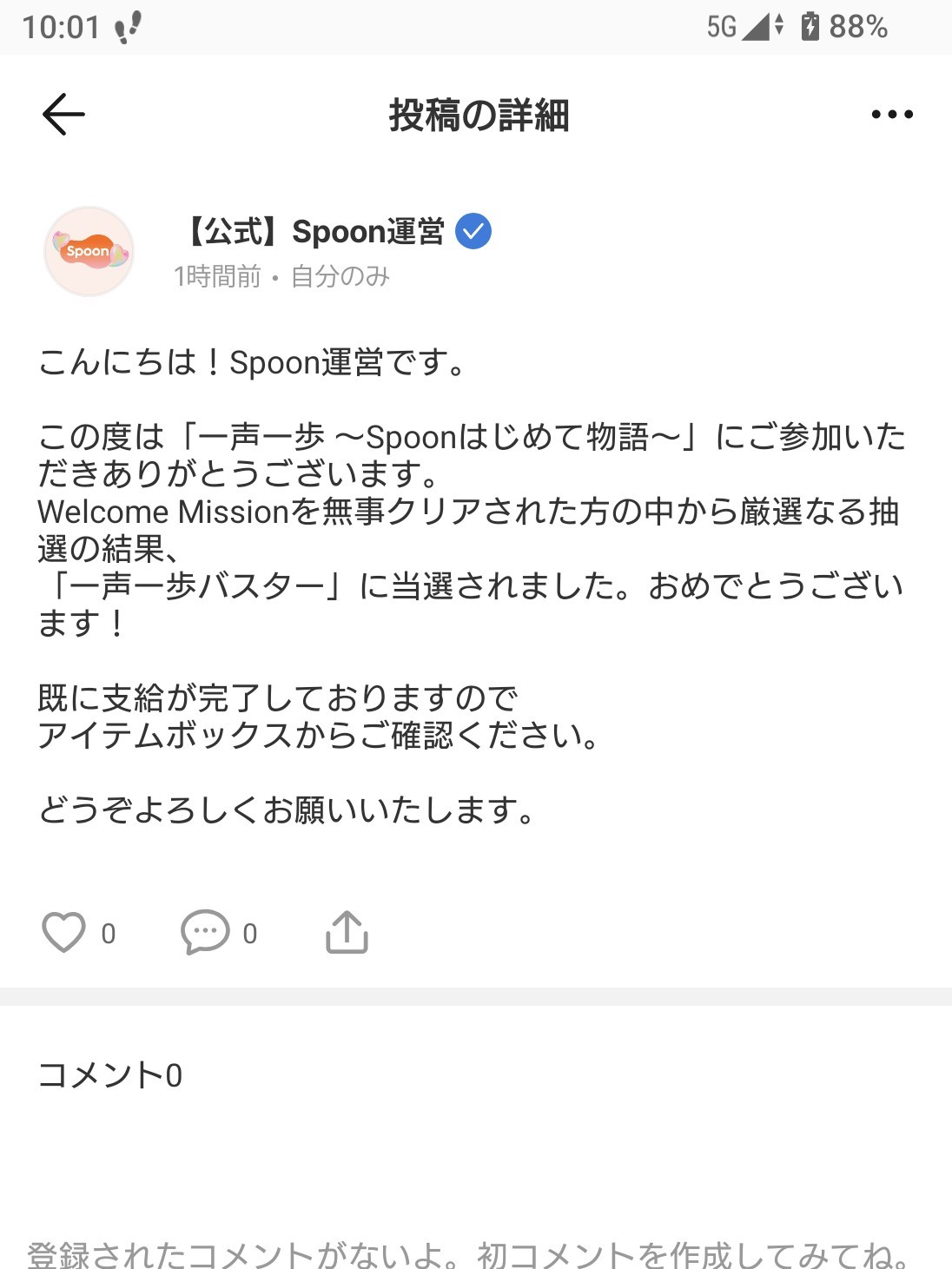Viewport: 952px width, 1269px height.
Task: Tap the 投稿の詳細 page title
Action: [x=479, y=116]
